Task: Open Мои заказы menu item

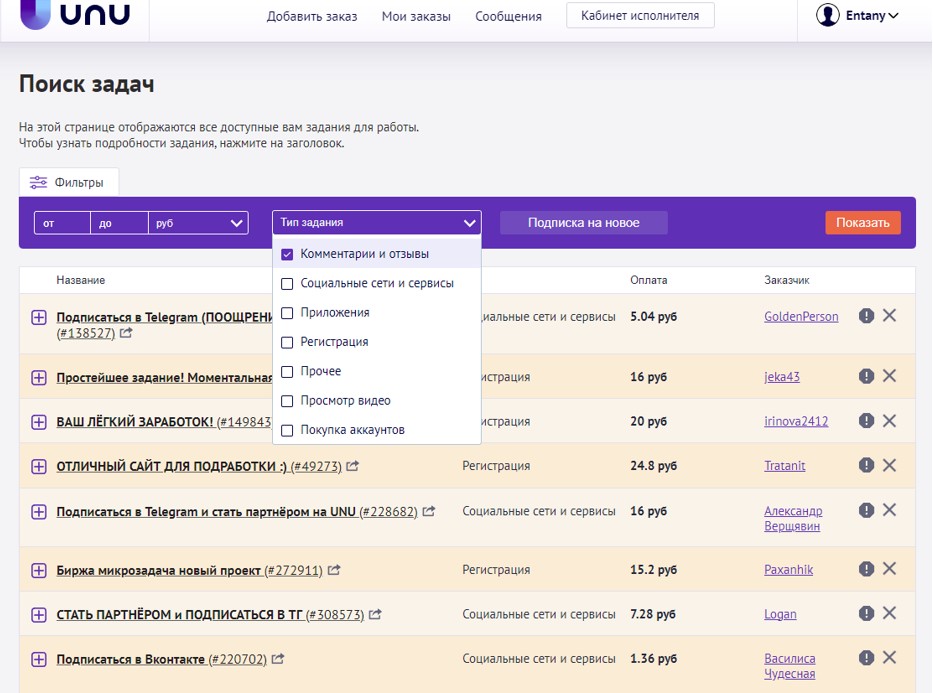Action: pos(416,17)
